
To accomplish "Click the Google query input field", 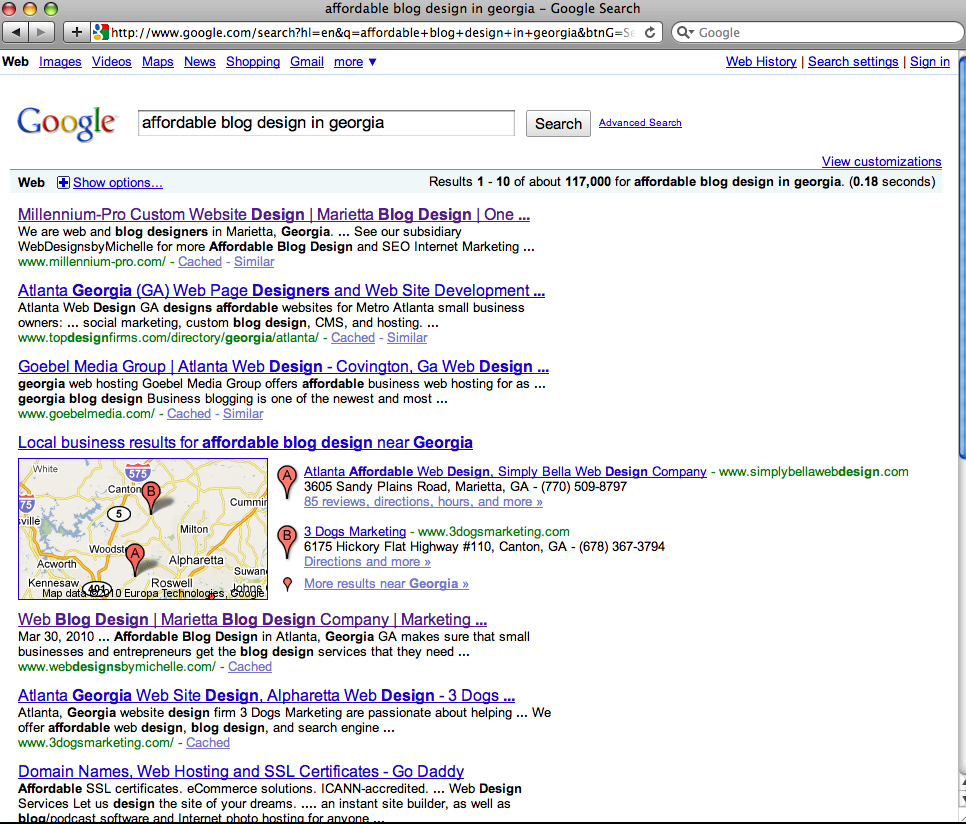I will tap(326, 123).
